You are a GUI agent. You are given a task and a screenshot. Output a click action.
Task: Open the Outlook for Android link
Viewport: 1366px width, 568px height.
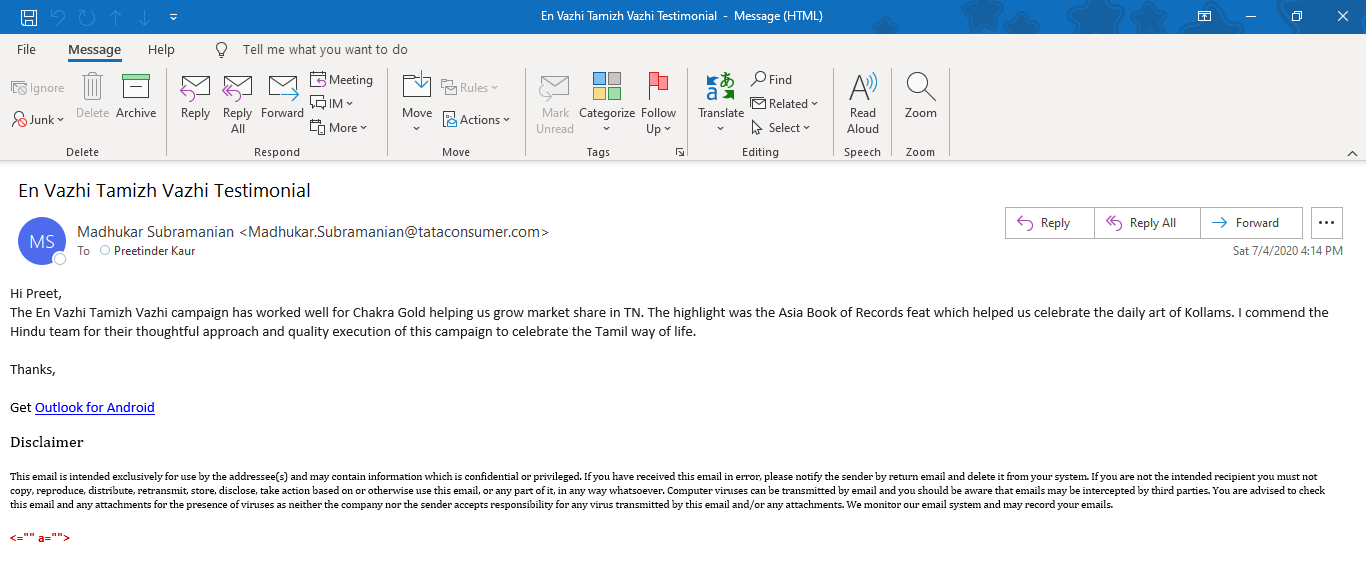[95, 407]
